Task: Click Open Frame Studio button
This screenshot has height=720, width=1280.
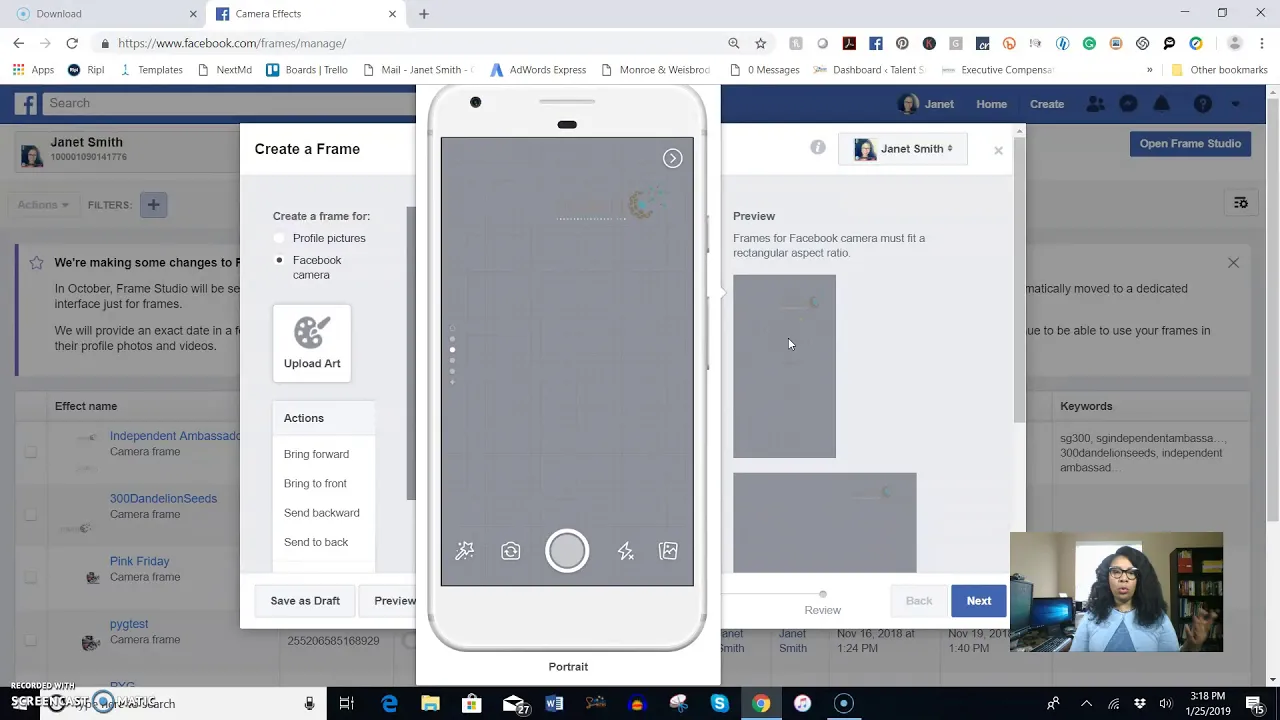Action: pos(1190,144)
